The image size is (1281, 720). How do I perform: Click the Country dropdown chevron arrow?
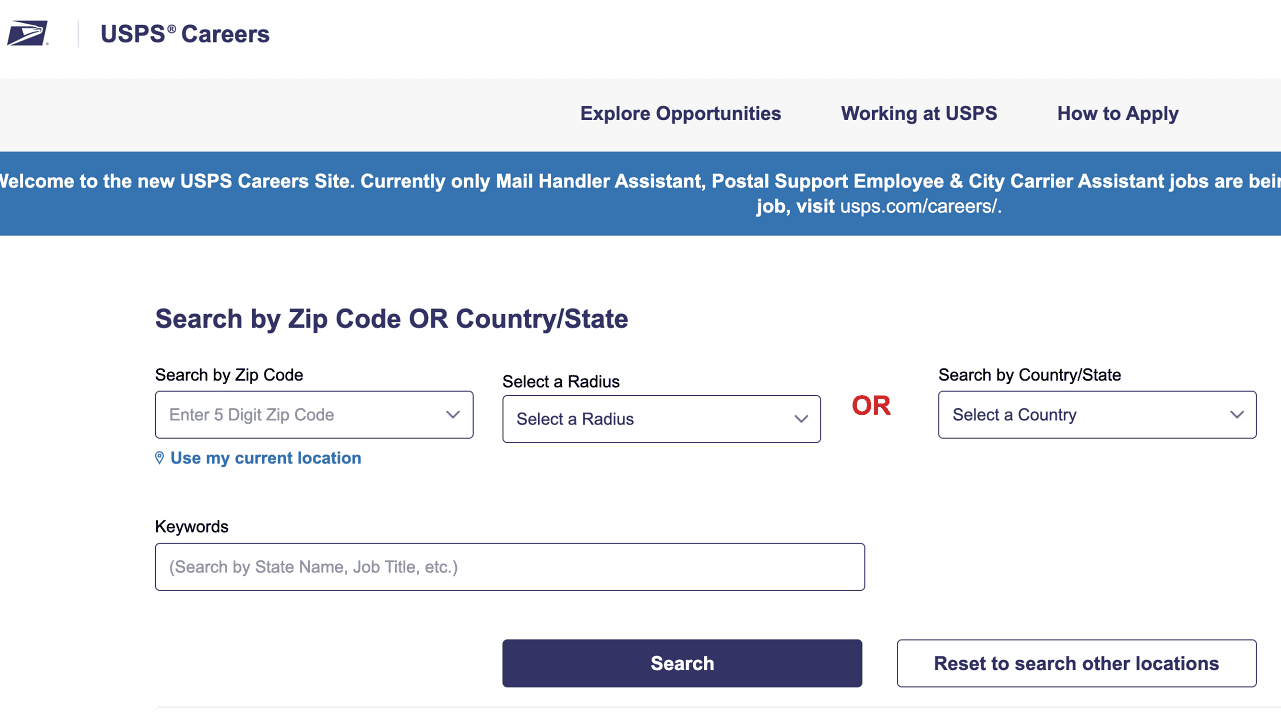click(1237, 415)
